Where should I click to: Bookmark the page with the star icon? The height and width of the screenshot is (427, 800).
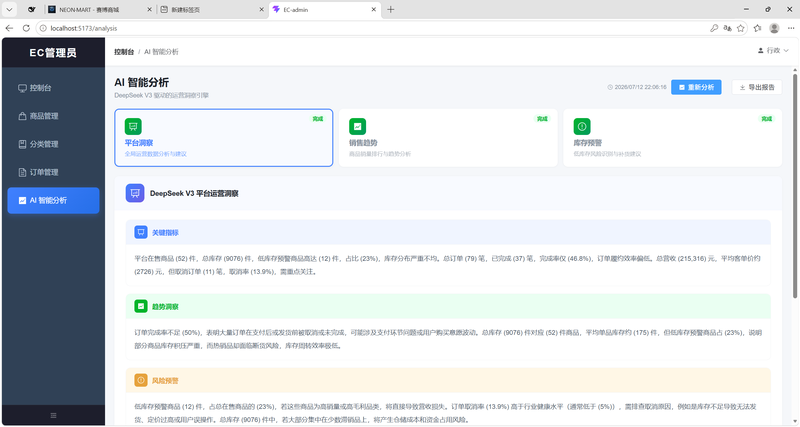[740, 28]
